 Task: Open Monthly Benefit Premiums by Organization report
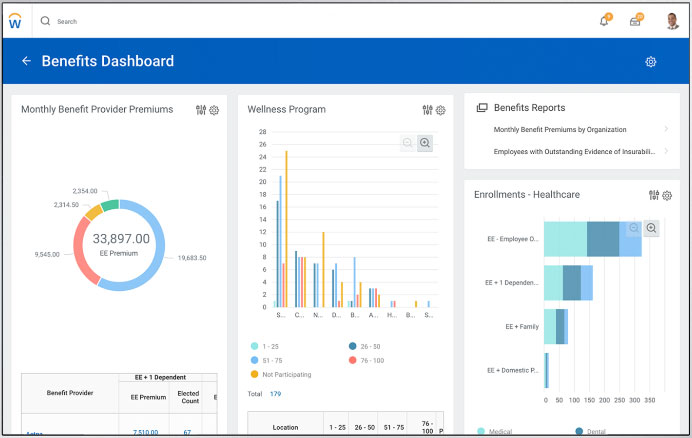[x=560, y=129]
